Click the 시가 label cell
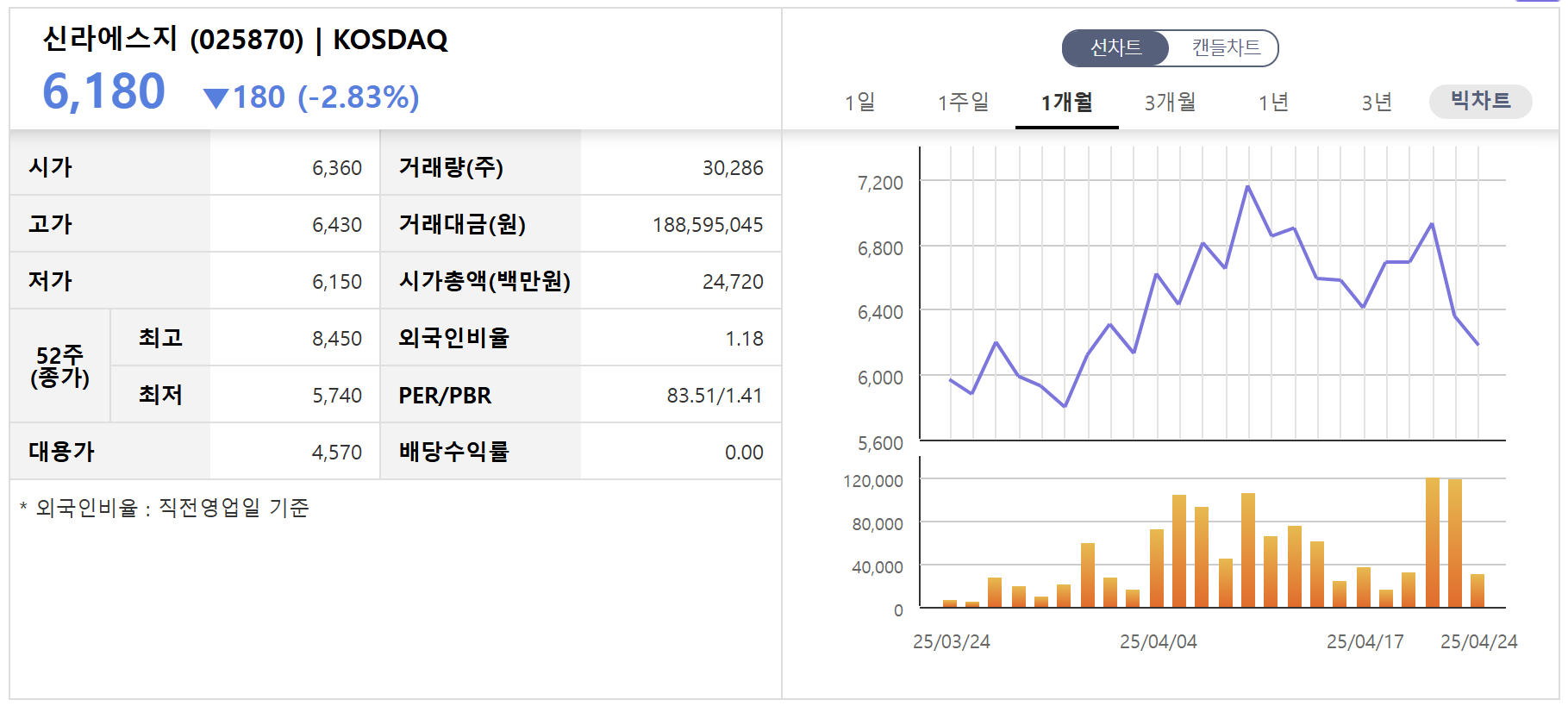Image resolution: width=1568 pixels, height=706 pixels. [x=109, y=167]
